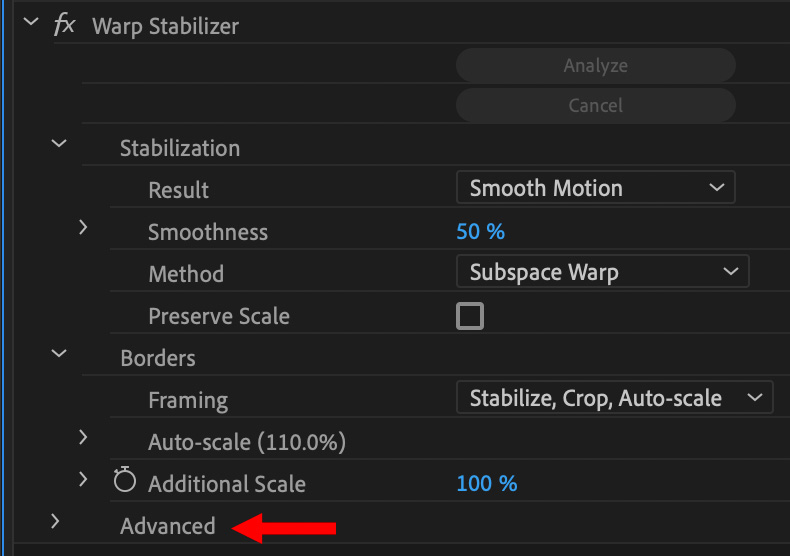Expand the Auto-scale property

pyautogui.click(x=84, y=437)
